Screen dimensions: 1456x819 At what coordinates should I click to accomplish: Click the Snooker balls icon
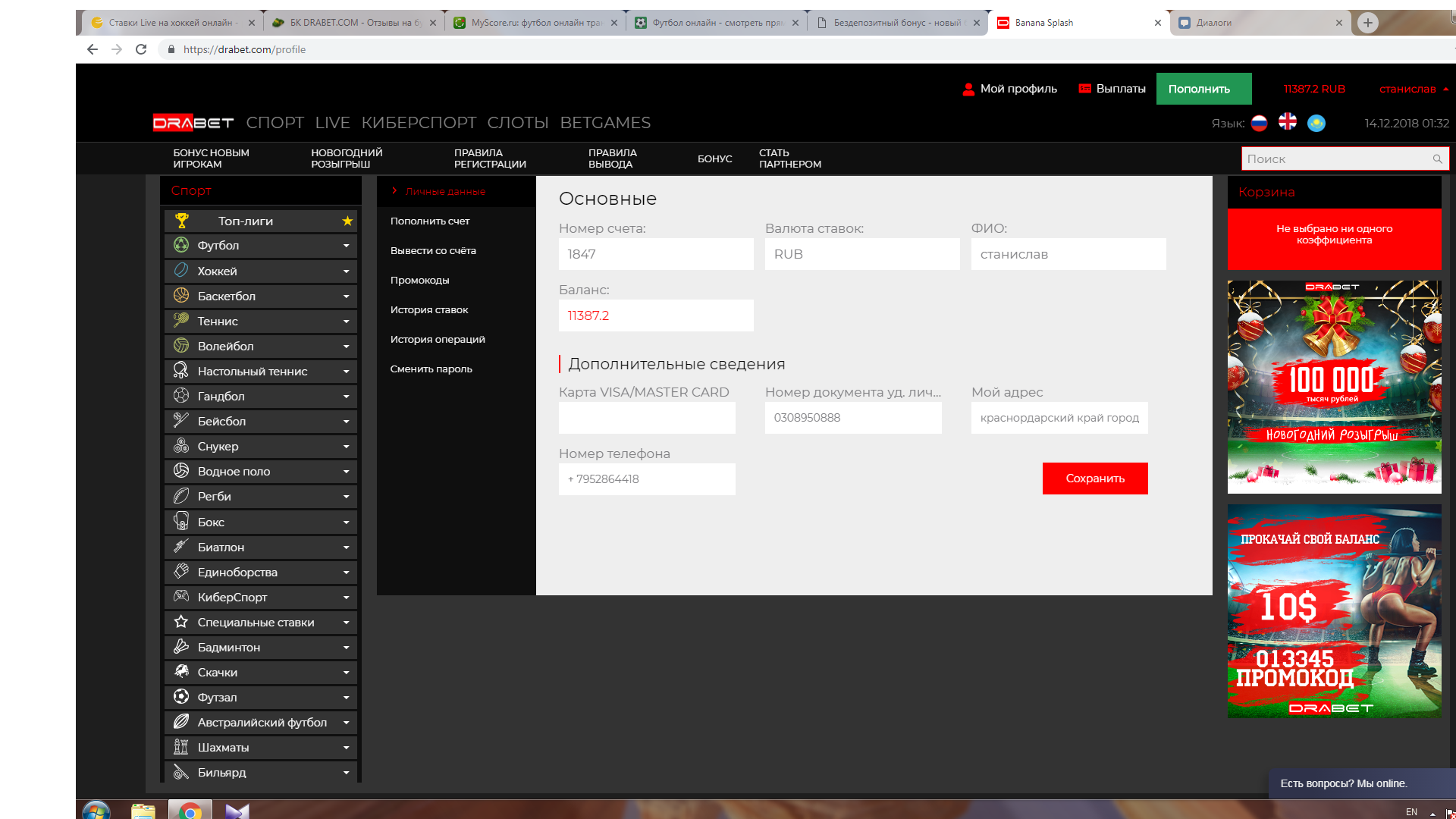181,445
